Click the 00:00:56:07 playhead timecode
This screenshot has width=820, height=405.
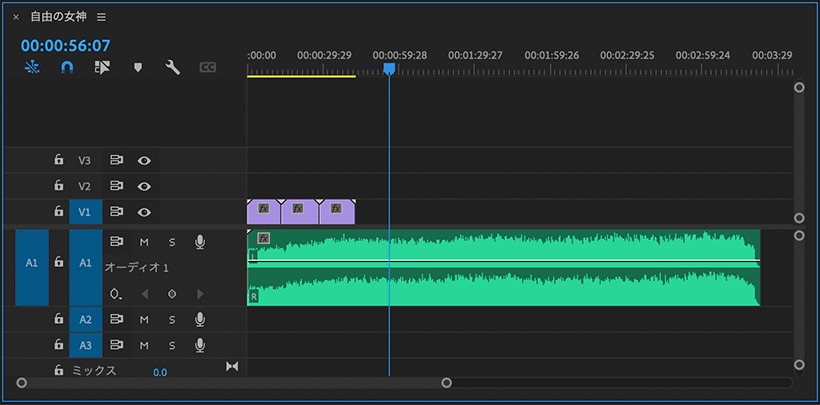pyautogui.click(x=66, y=46)
